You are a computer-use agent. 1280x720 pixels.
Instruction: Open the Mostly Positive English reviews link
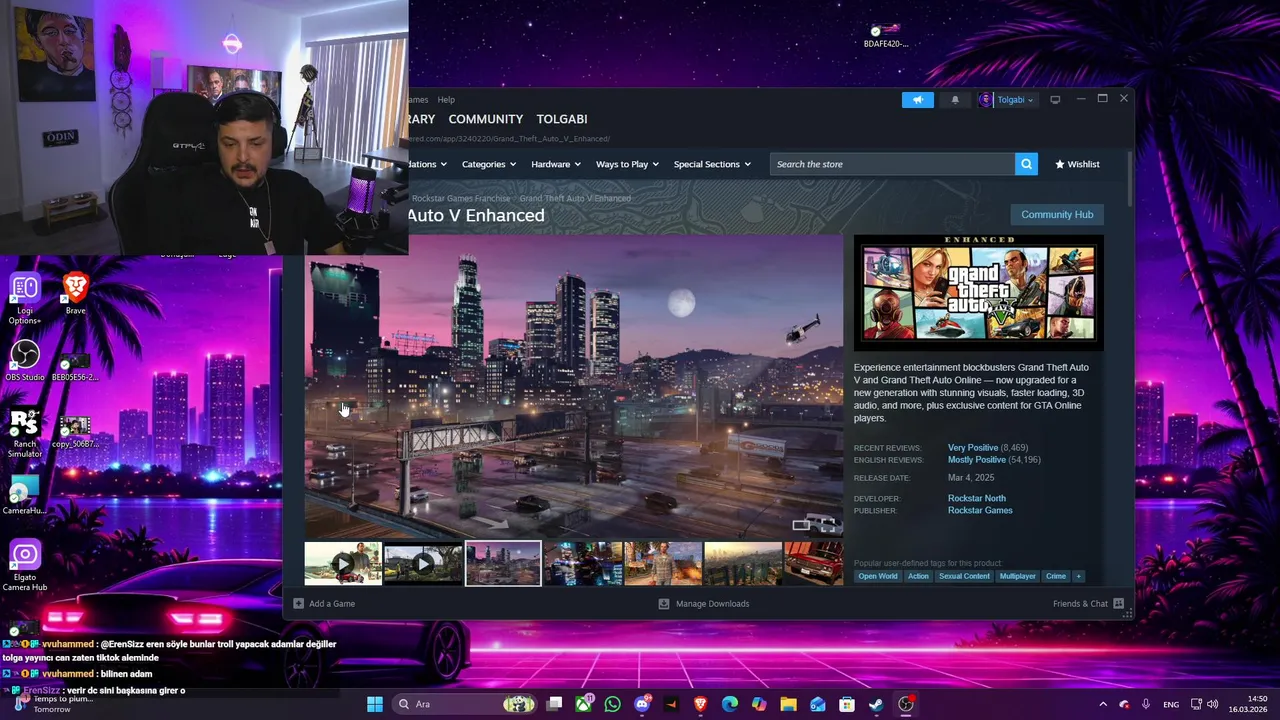point(977,460)
